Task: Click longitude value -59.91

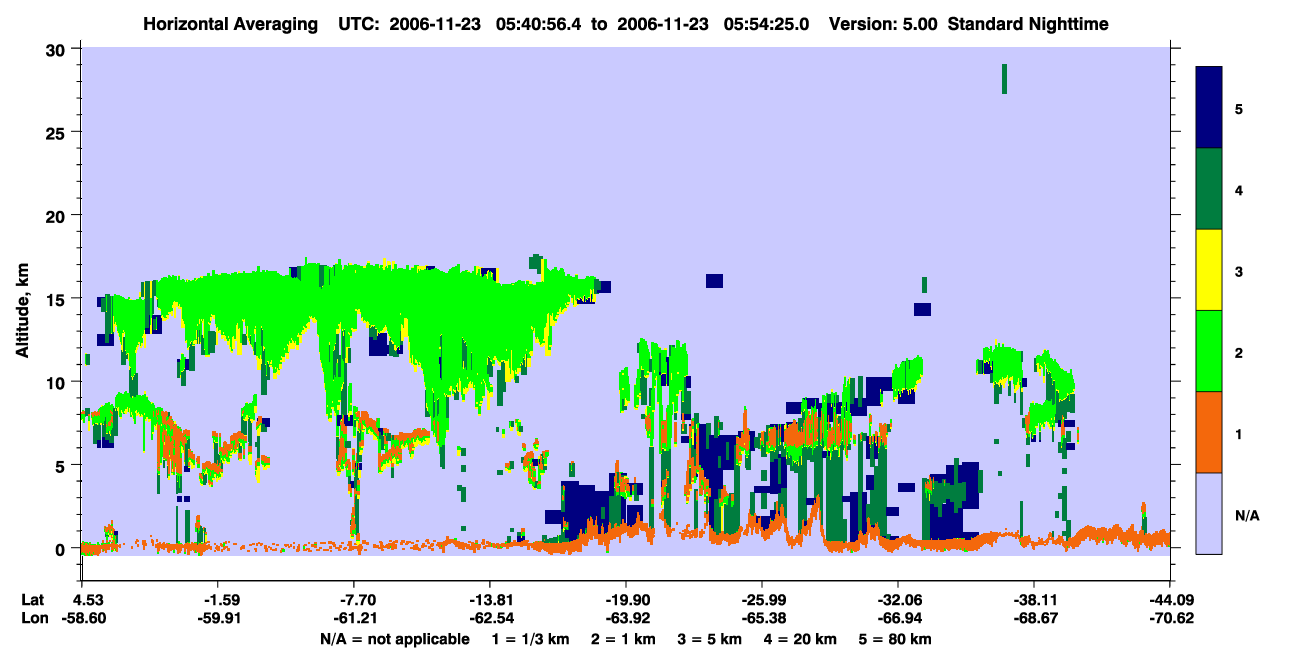Action: click(218, 618)
